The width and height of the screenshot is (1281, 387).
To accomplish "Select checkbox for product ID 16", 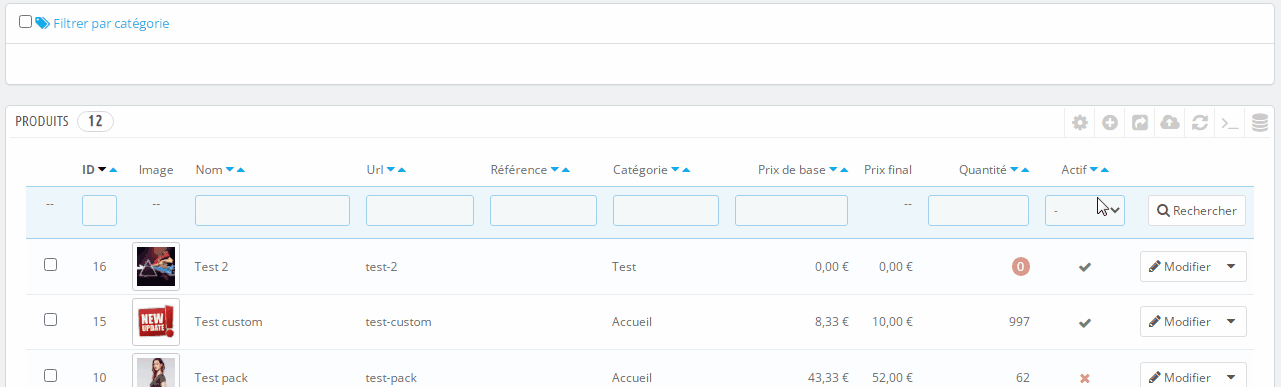I will [51, 265].
